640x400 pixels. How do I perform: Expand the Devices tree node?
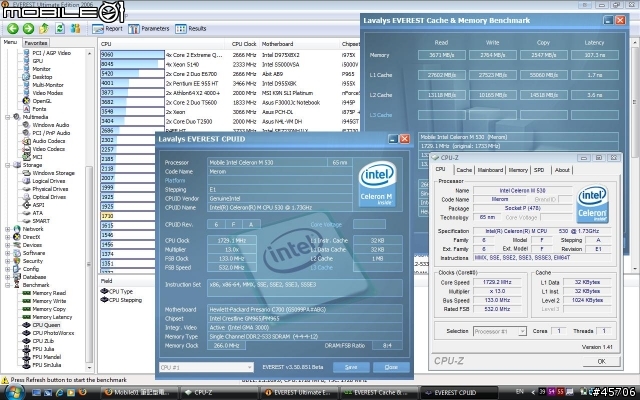pos(8,245)
